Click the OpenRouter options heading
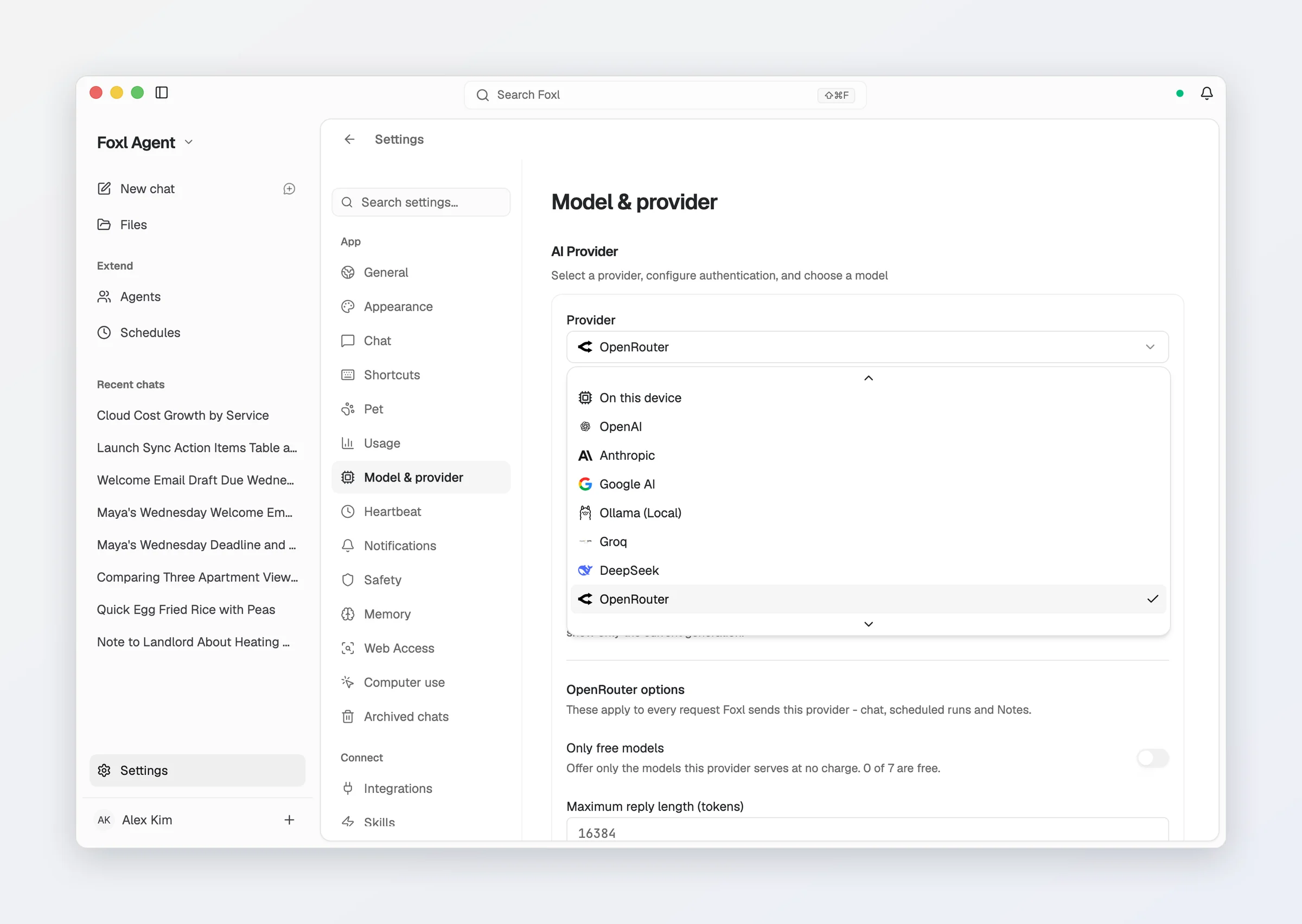 tap(626, 690)
